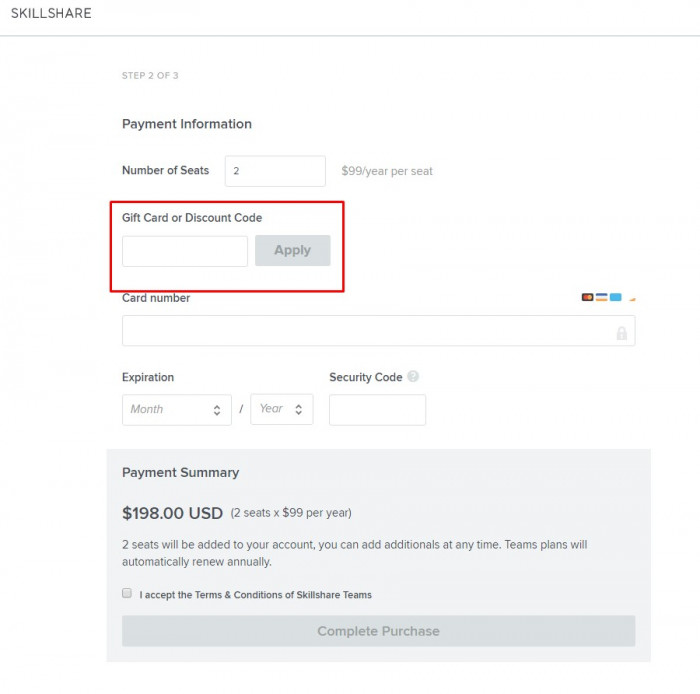Viewport: 700px width, 694px height.
Task: Click the Discover card icon at far right
Action: 632,298
